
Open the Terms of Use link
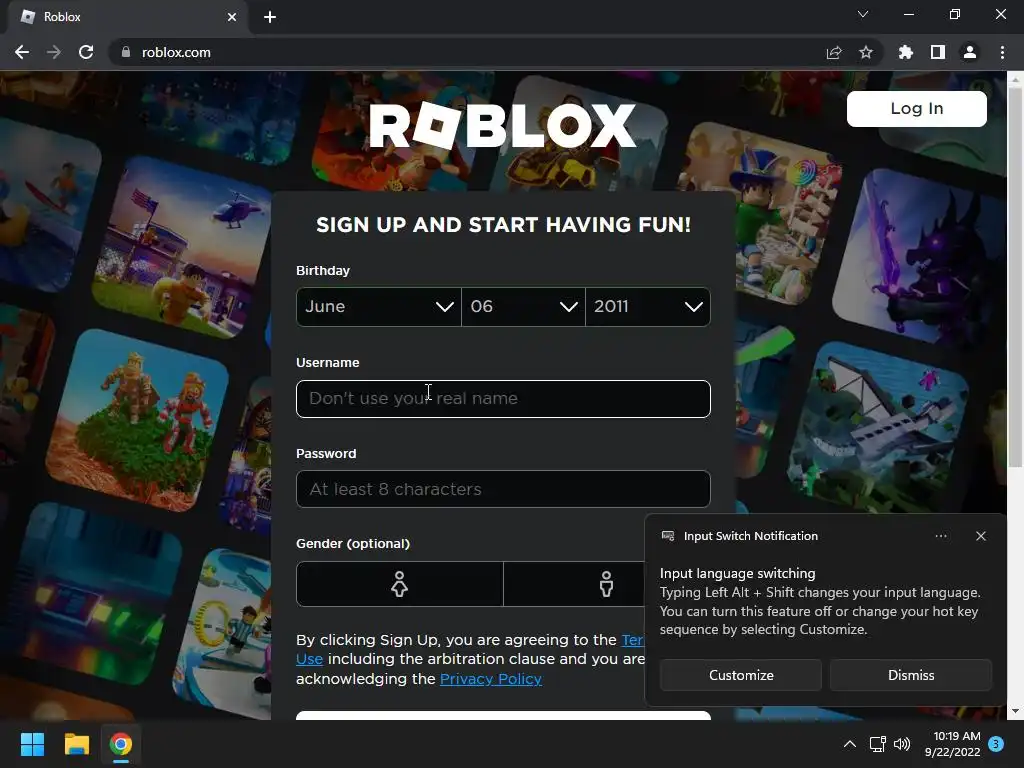(632, 640)
